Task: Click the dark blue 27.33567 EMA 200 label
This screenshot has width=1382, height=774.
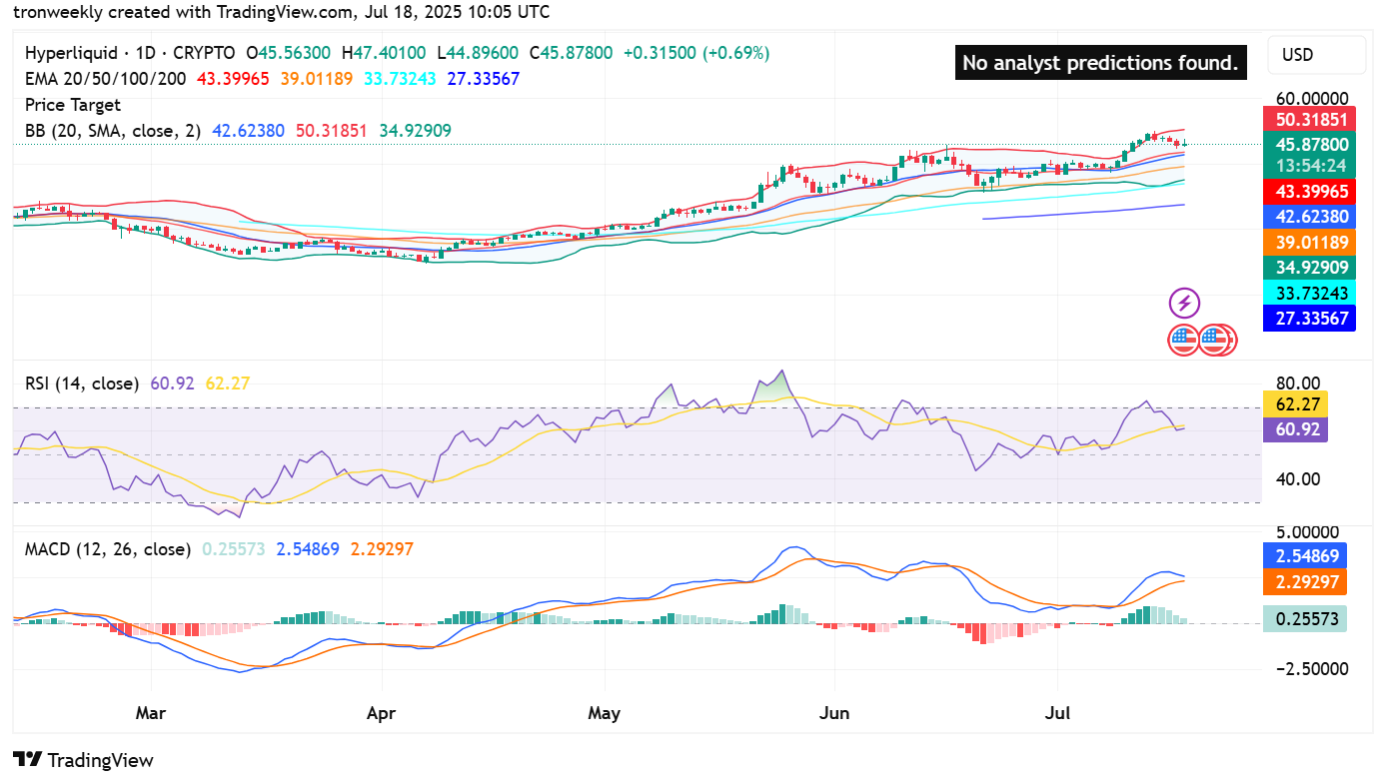Action: [1310, 319]
